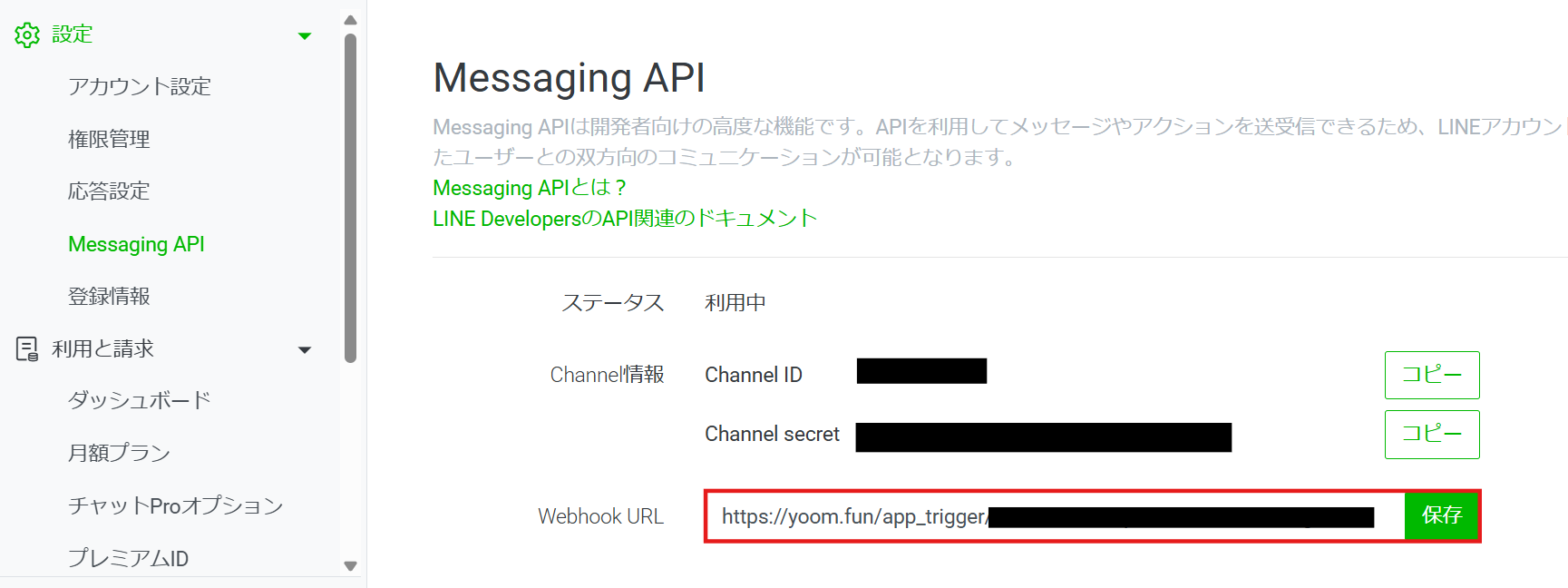Open 月額プラン menu item
This screenshot has width=1568, height=588.
pyautogui.click(x=119, y=453)
